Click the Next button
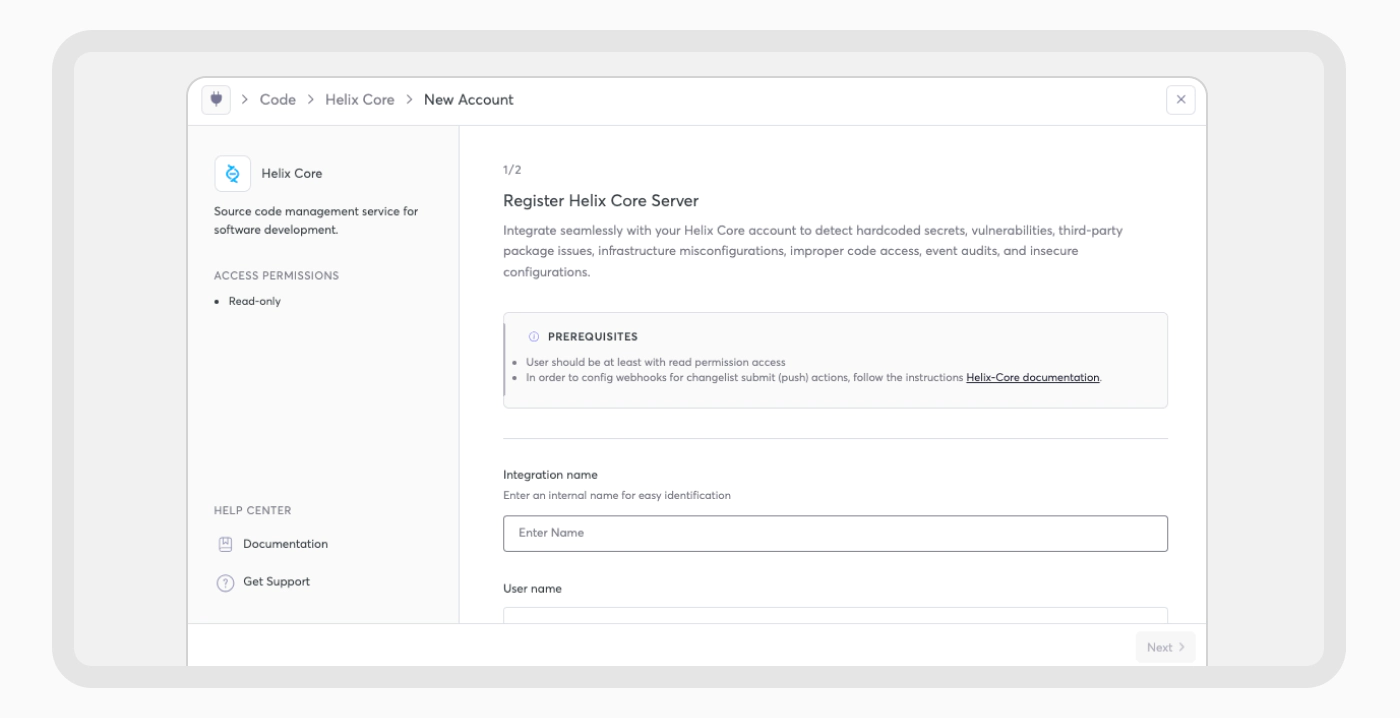 point(1165,647)
